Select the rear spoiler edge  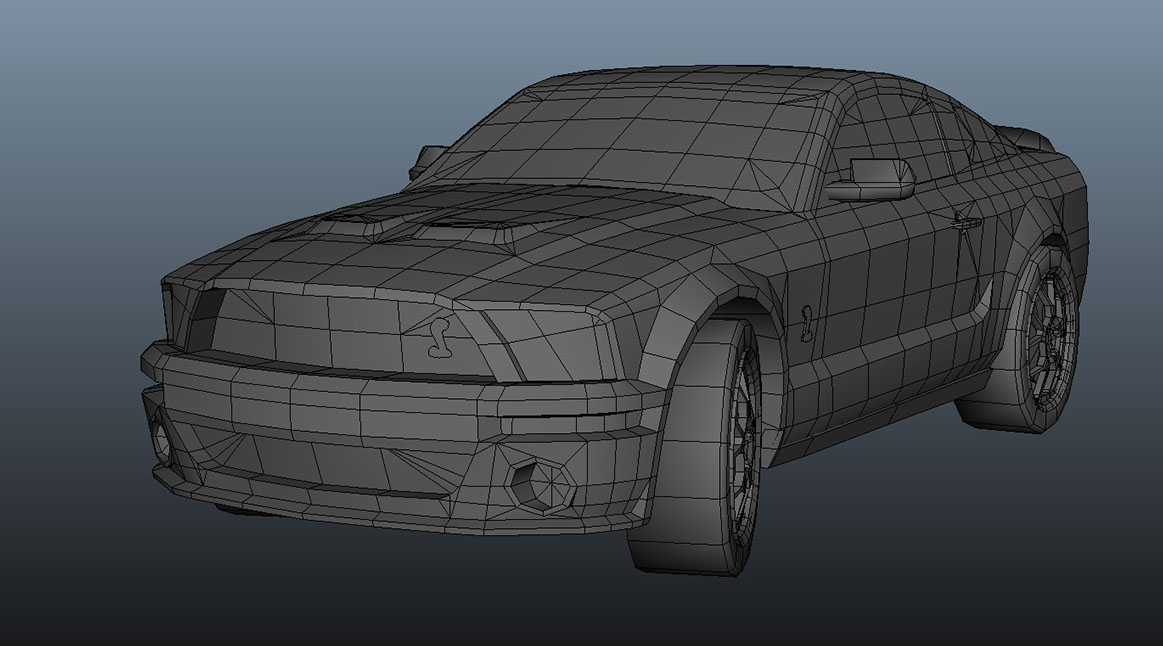pyautogui.click(x=1025, y=136)
